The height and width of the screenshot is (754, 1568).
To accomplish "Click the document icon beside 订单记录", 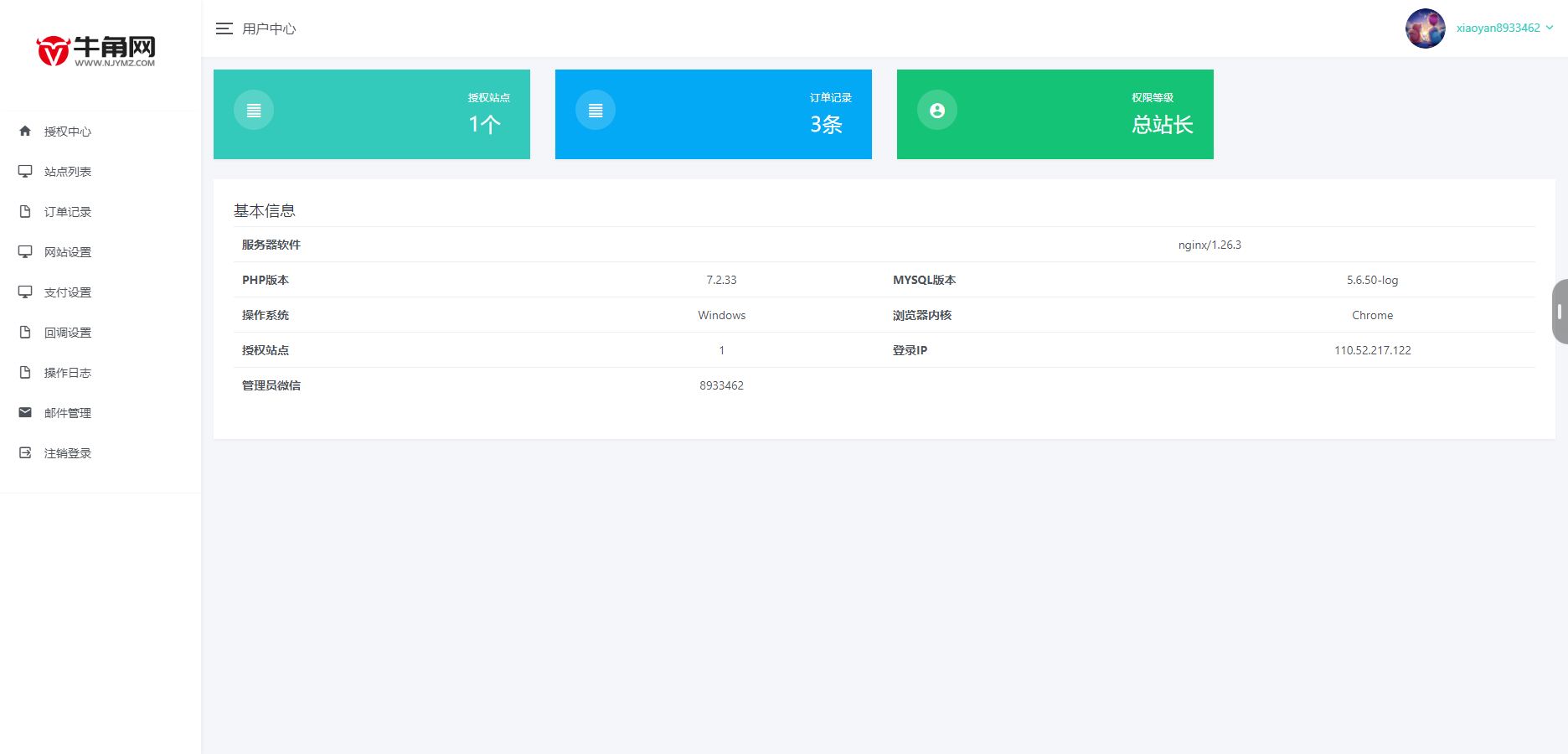I will pyautogui.click(x=25, y=211).
